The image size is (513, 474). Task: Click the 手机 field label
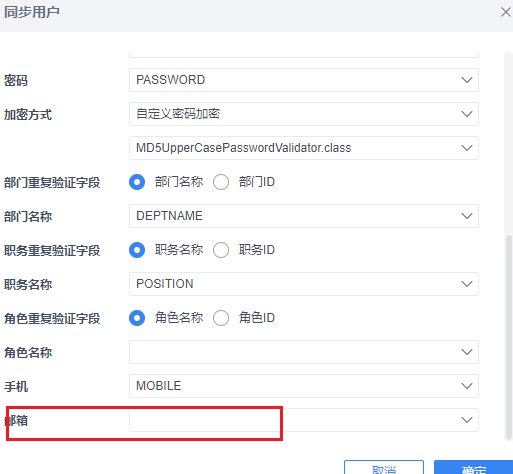[x=16, y=387]
